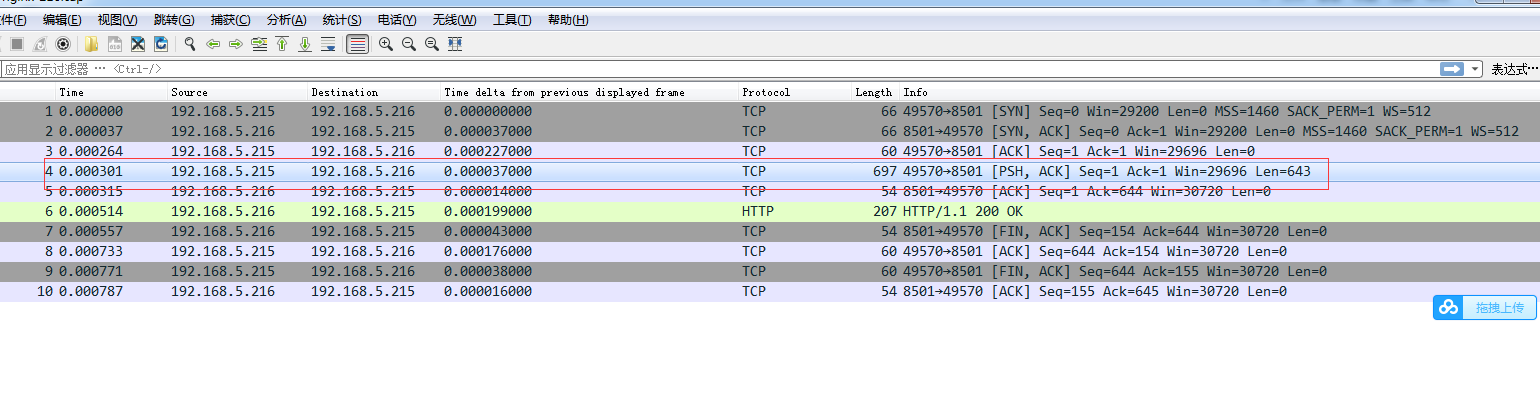The image size is (1540, 395).
Task: Click the HTTP protocol cell
Action: 758,211
